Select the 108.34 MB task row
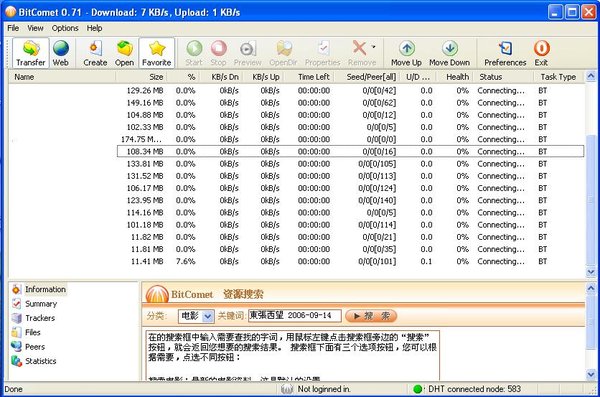600x397 pixels. tap(350, 151)
